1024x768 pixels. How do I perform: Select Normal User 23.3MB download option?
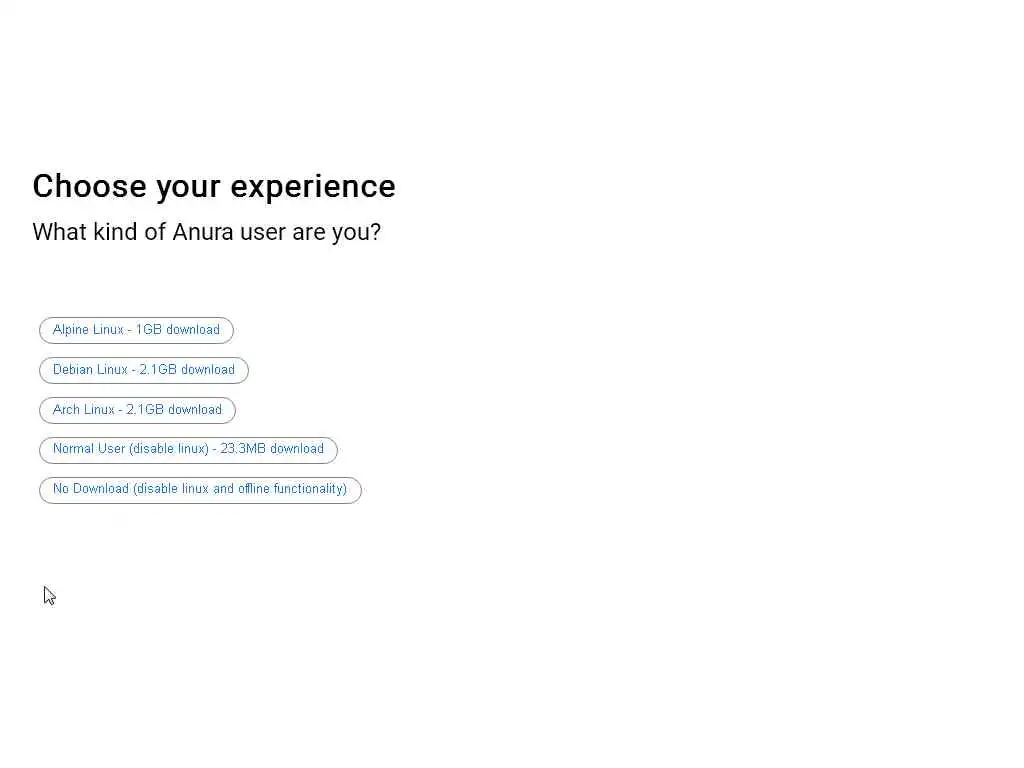pos(188,449)
